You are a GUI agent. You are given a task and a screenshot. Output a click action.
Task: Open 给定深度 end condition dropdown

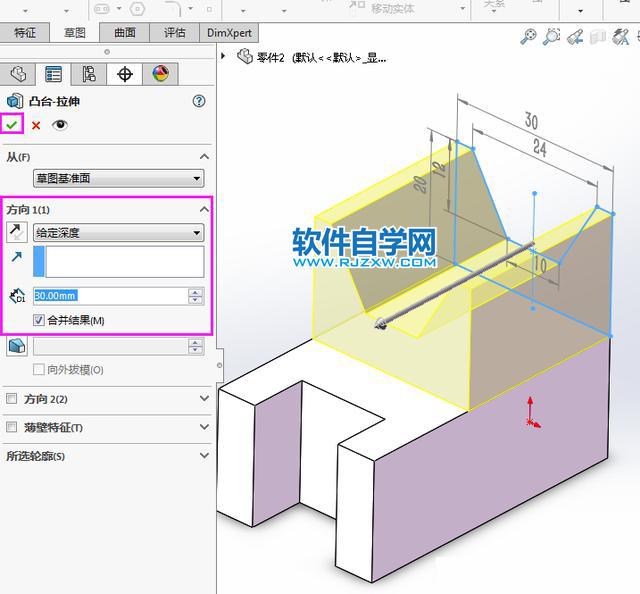[x=119, y=233]
